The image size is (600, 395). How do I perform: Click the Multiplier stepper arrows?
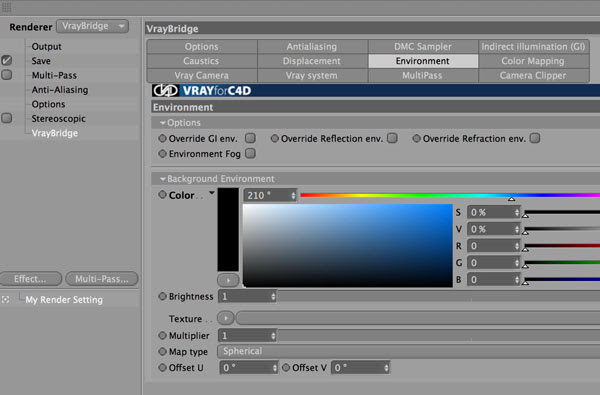pos(273,336)
